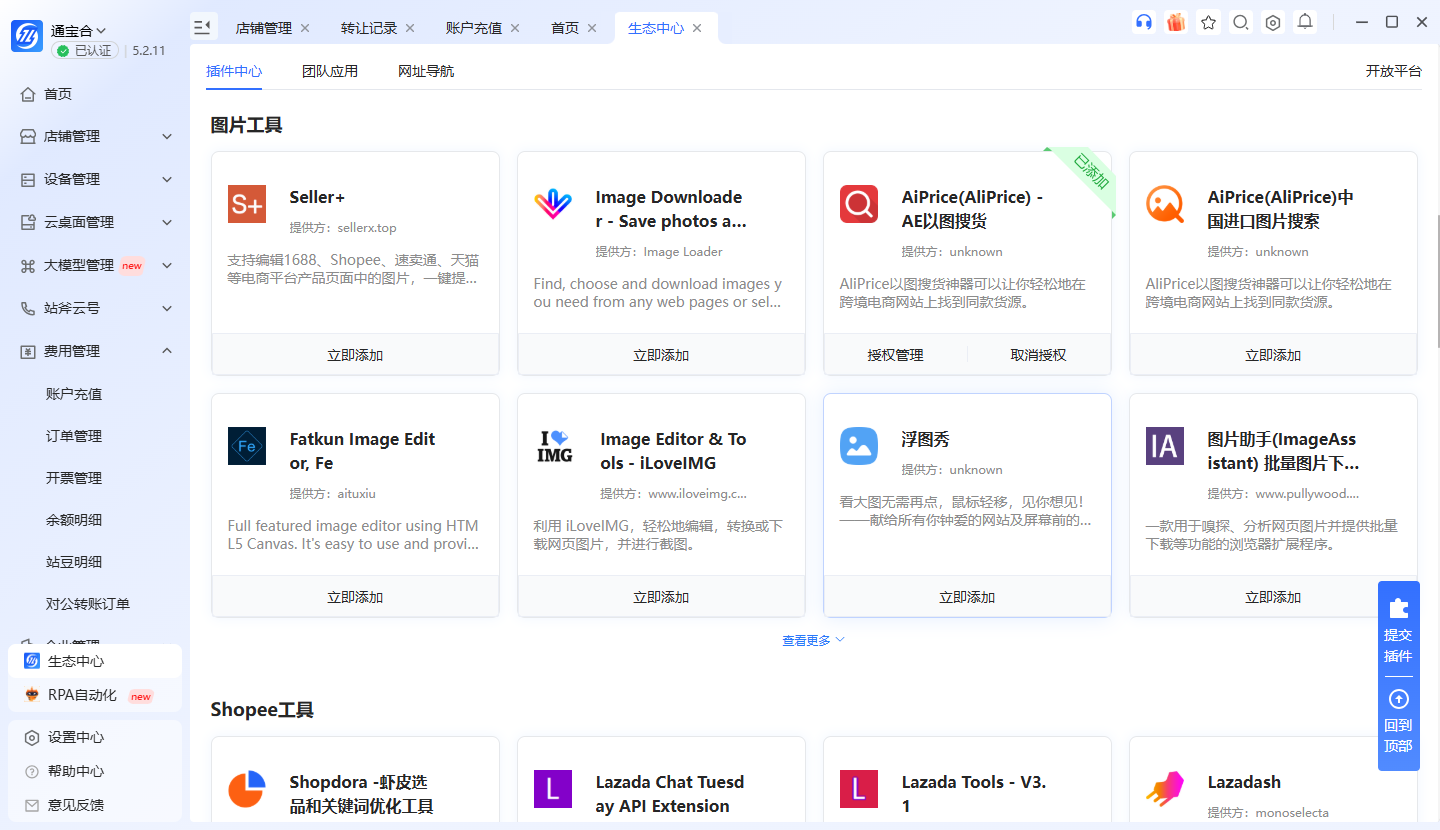Click the Lazada Tools red L icon

859,789
